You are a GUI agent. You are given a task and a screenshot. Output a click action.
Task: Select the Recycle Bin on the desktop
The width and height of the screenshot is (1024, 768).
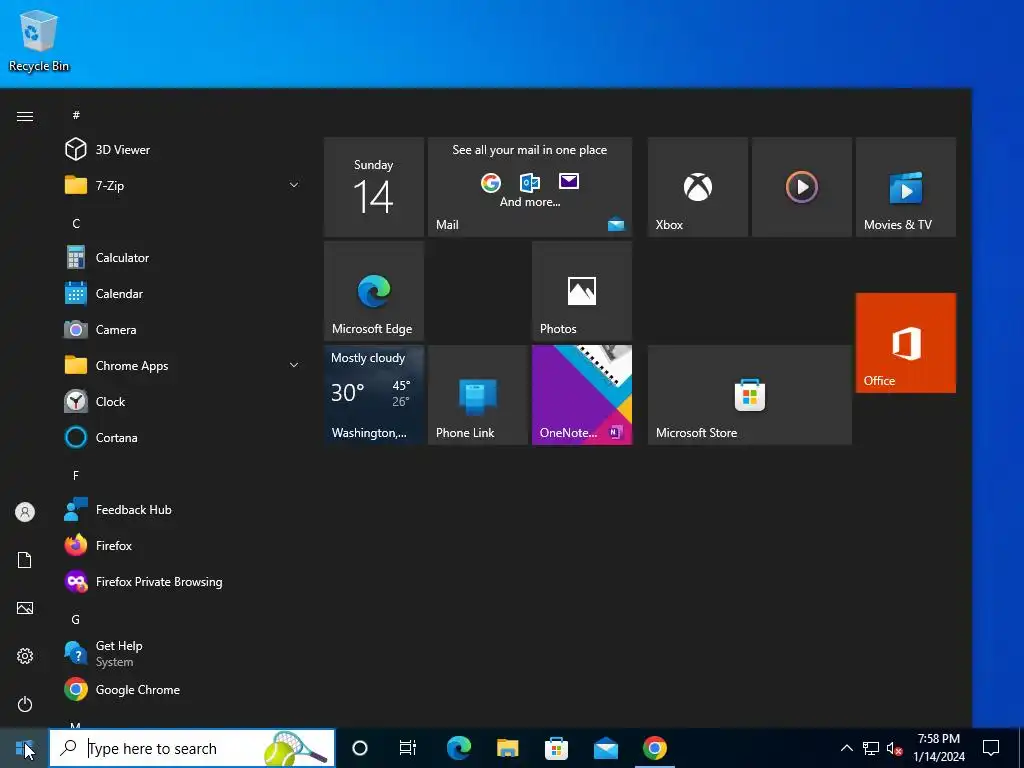(x=39, y=40)
